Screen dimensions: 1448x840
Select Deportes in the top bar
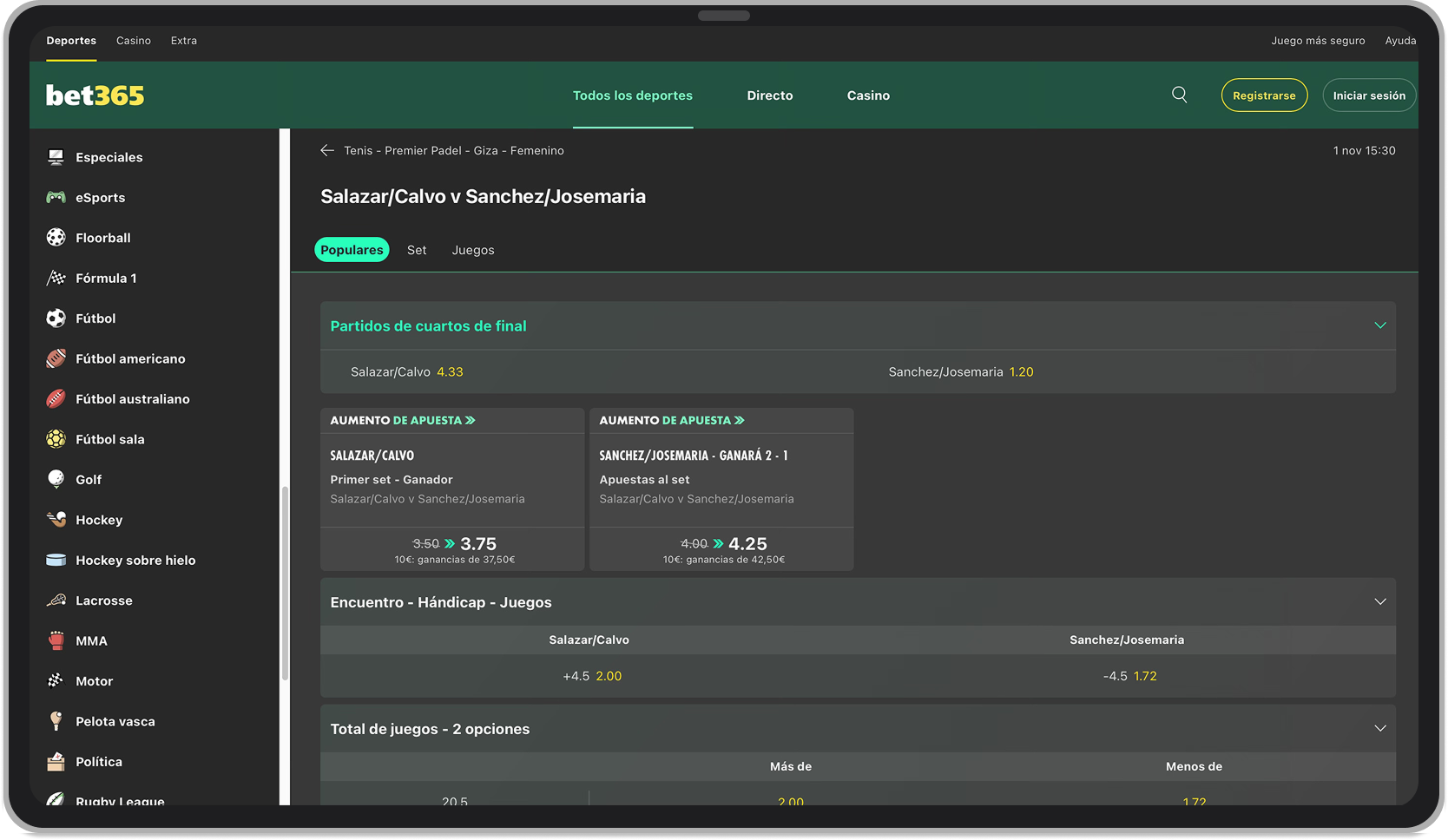tap(71, 41)
